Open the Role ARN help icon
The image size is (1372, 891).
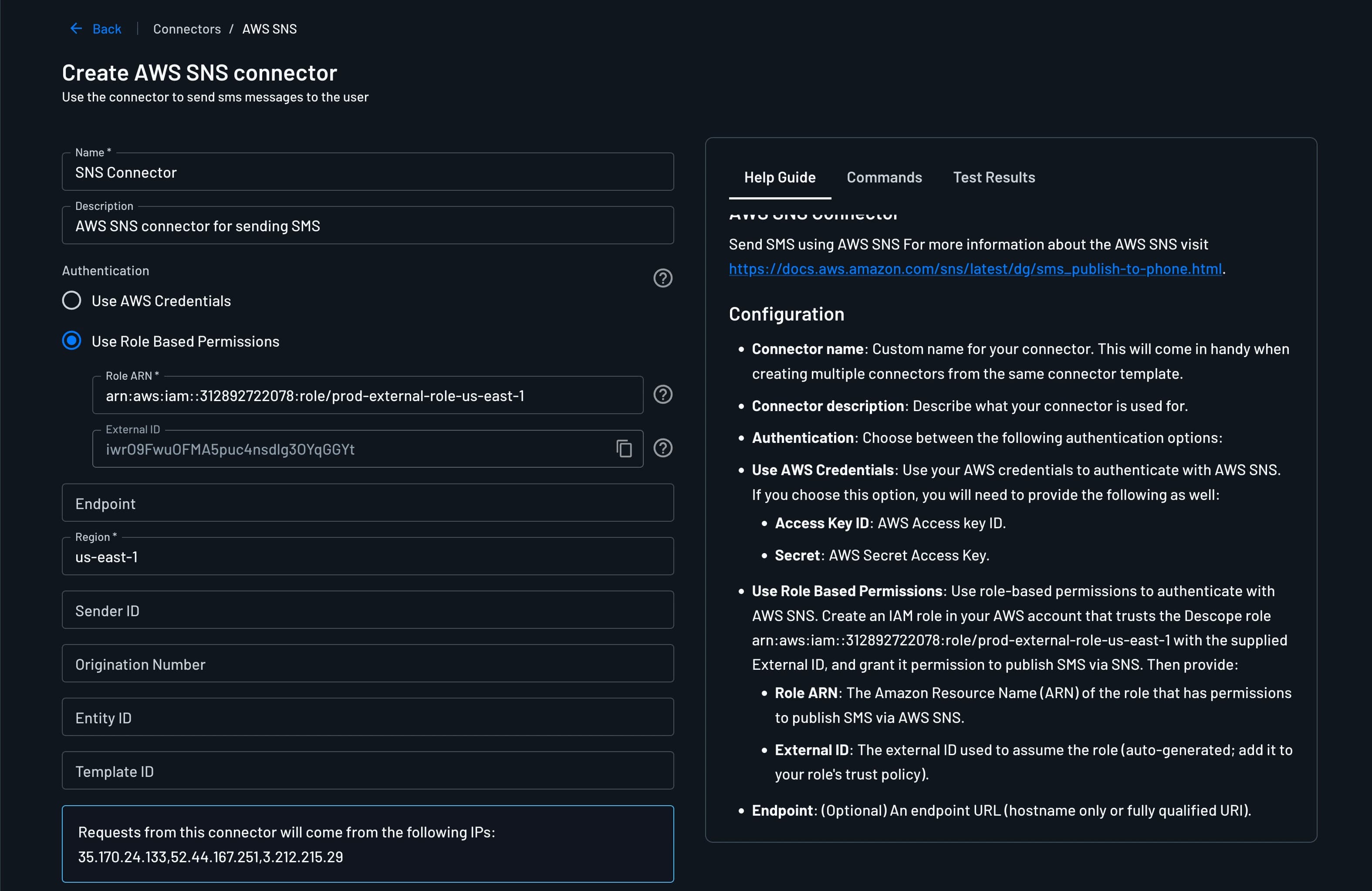[x=662, y=394]
